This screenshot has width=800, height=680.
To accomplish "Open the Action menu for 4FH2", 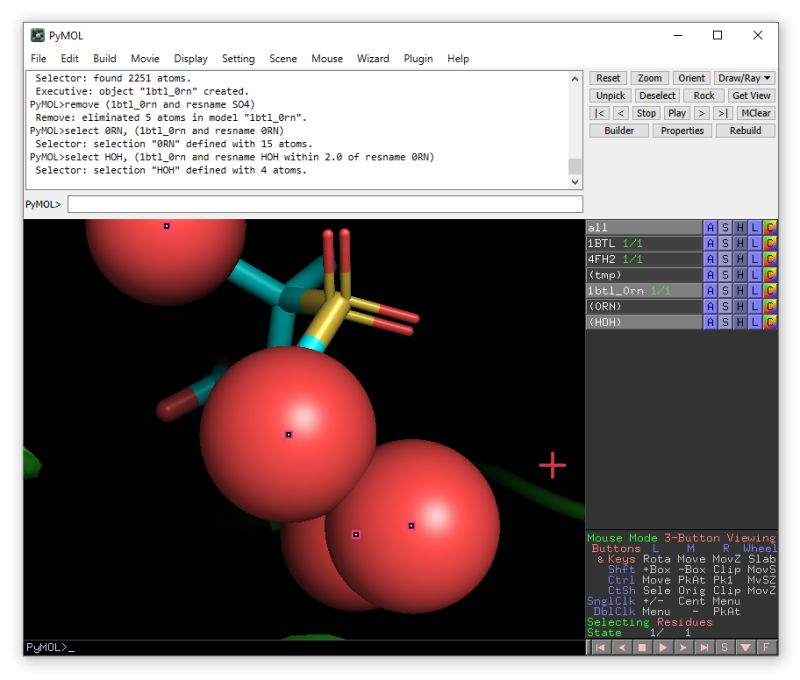I will click(710, 259).
